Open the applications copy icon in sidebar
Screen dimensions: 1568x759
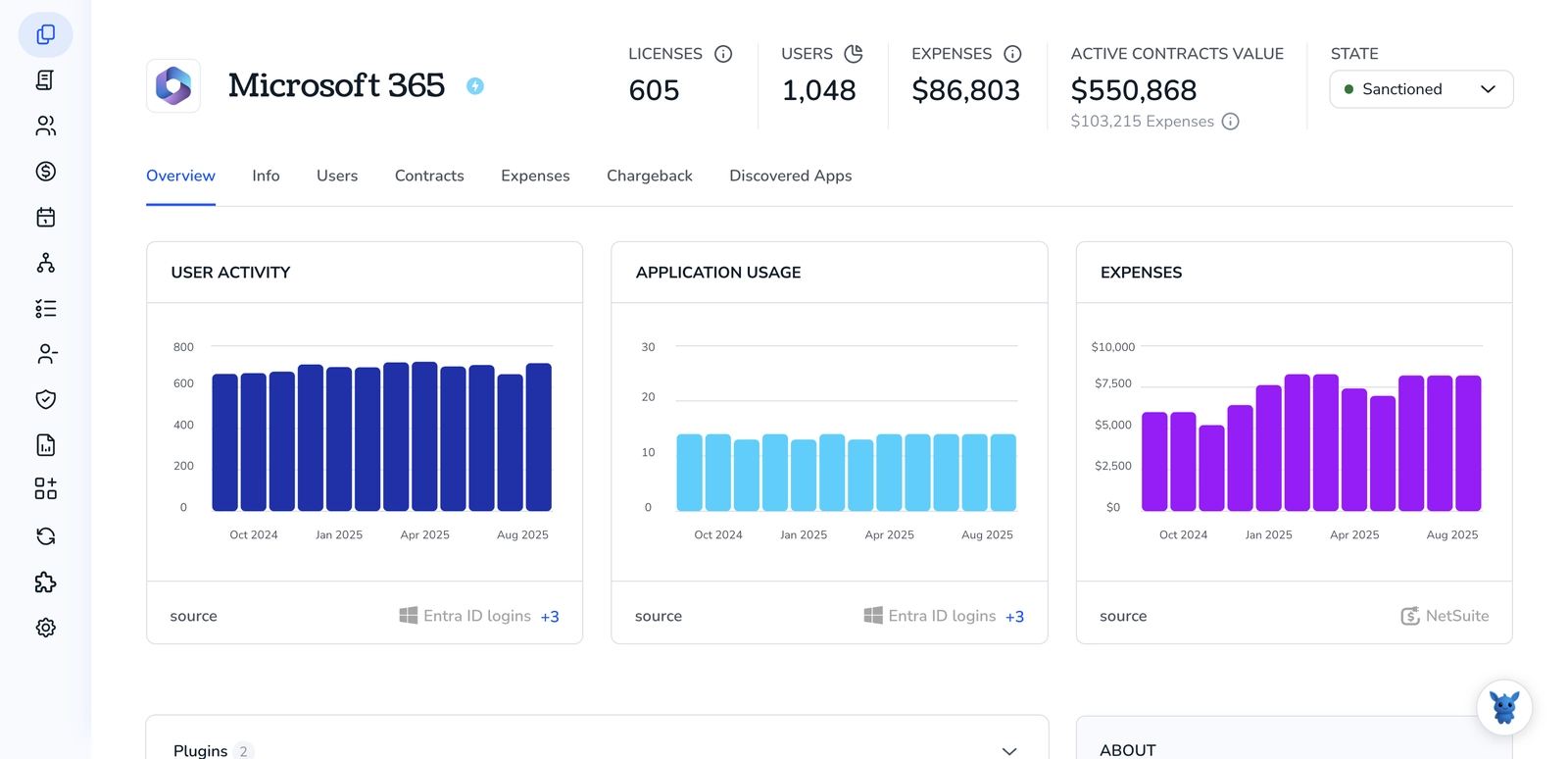tap(45, 34)
